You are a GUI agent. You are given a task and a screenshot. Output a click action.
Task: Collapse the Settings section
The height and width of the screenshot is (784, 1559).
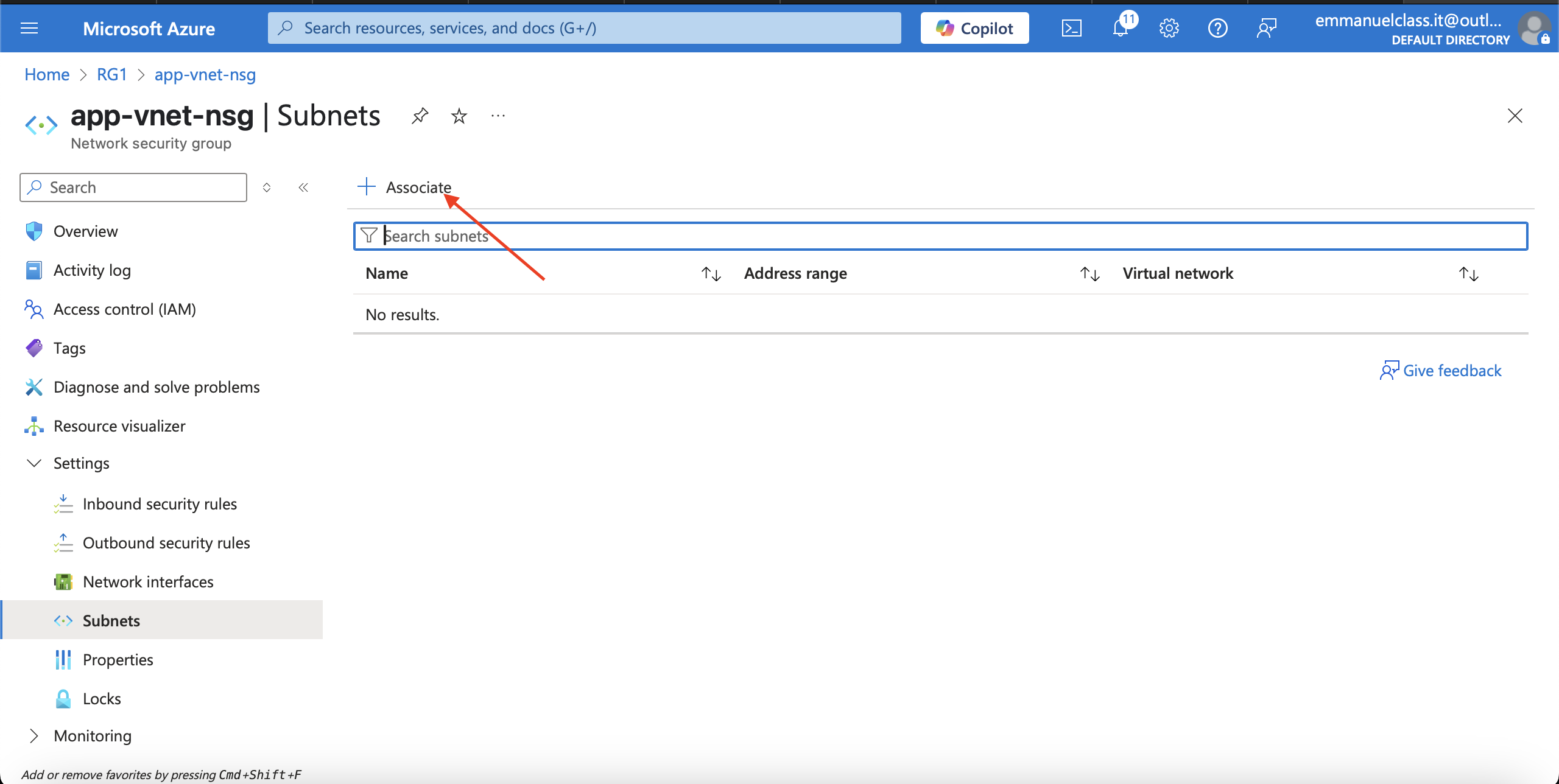(x=34, y=463)
